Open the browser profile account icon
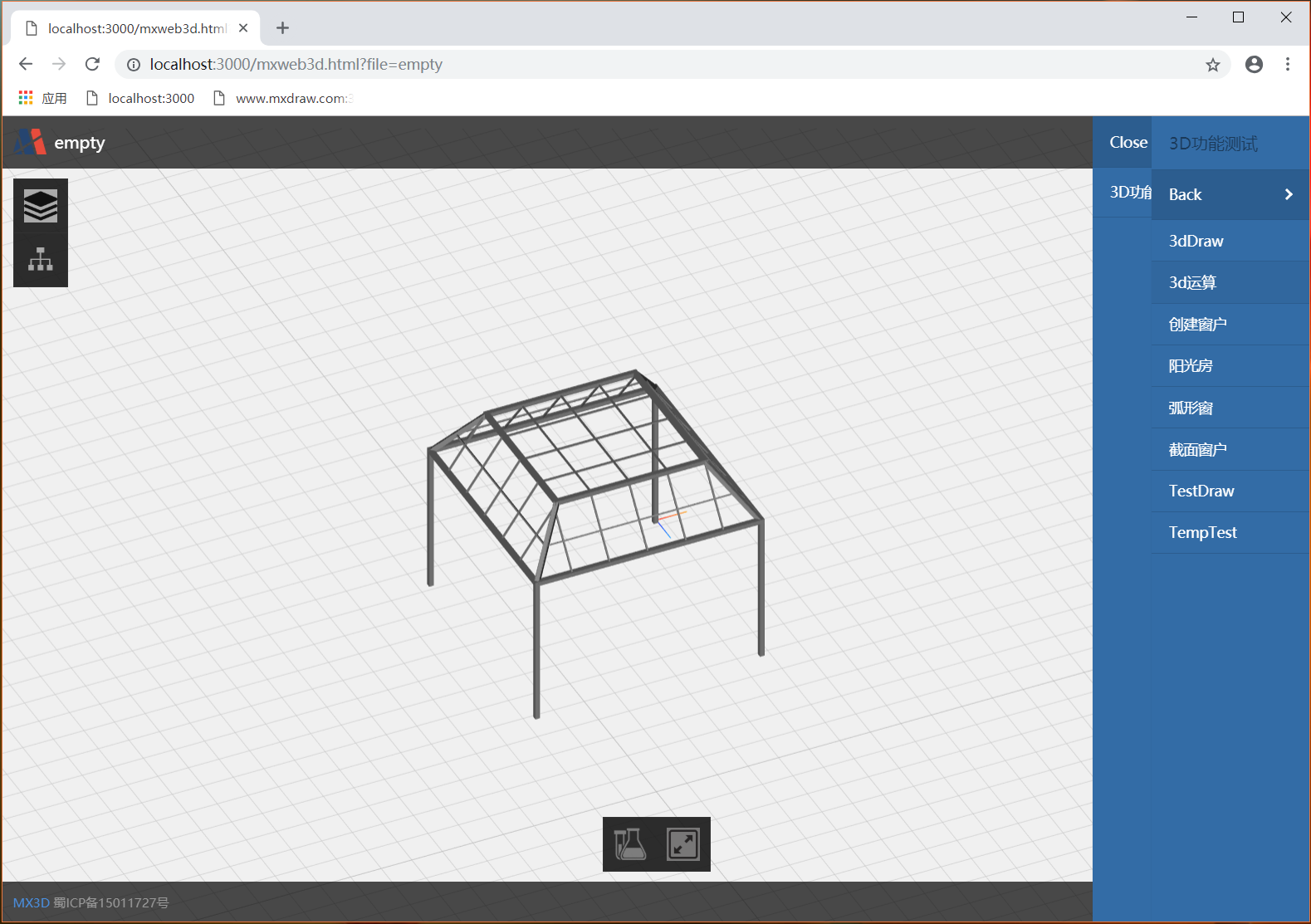 point(1254,64)
